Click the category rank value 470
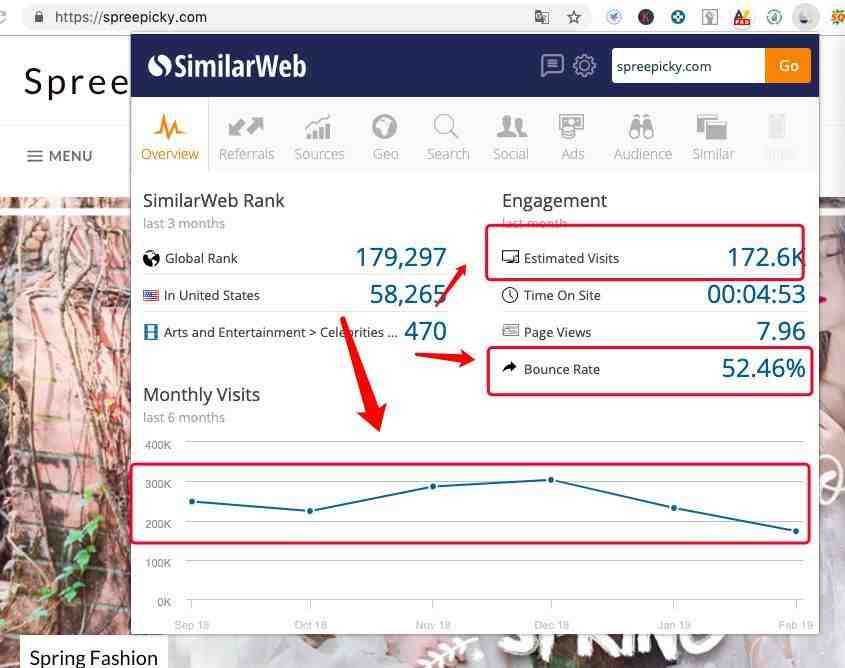 (x=425, y=331)
